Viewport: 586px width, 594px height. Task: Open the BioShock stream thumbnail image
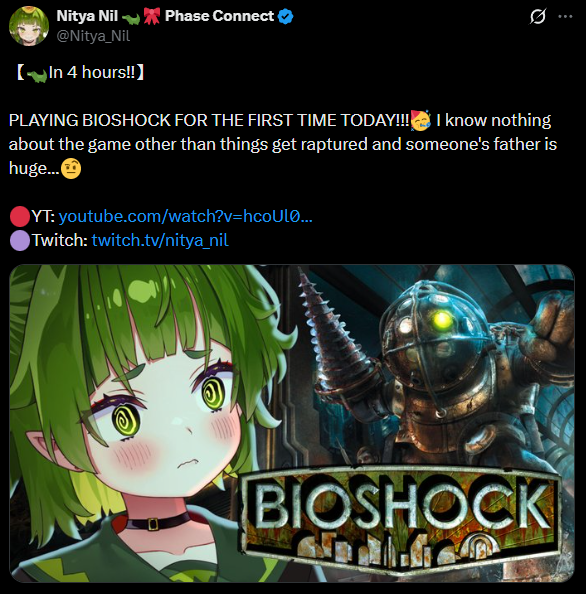pos(292,424)
